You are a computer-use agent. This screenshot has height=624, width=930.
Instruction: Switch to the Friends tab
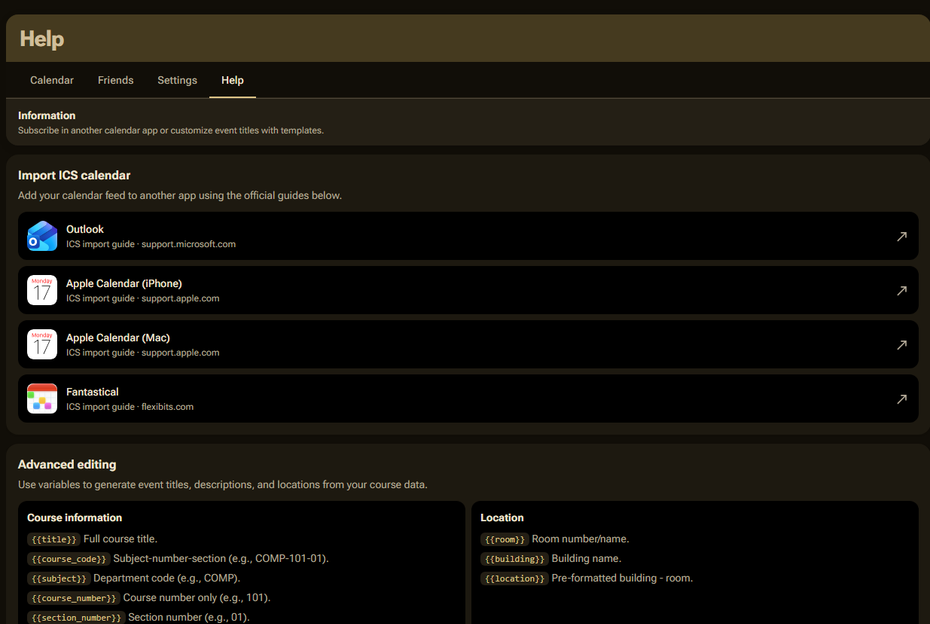pos(115,80)
